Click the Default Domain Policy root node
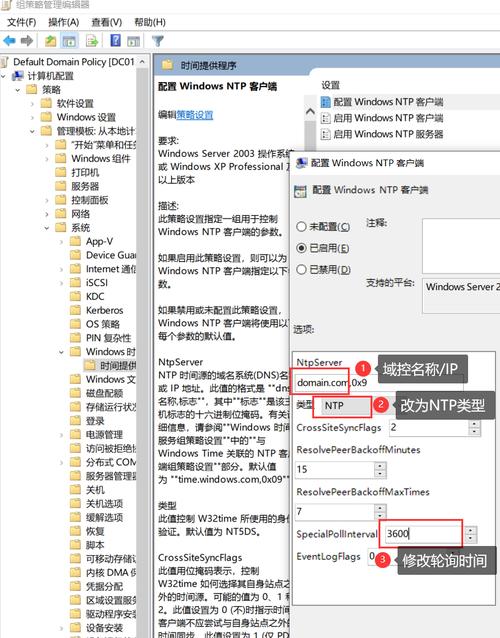The height and width of the screenshot is (638, 500). click(73, 62)
